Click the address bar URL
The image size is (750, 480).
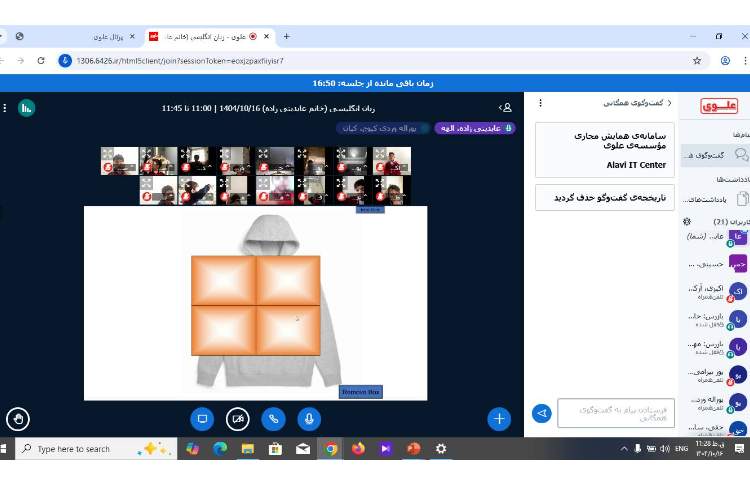(180, 61)
